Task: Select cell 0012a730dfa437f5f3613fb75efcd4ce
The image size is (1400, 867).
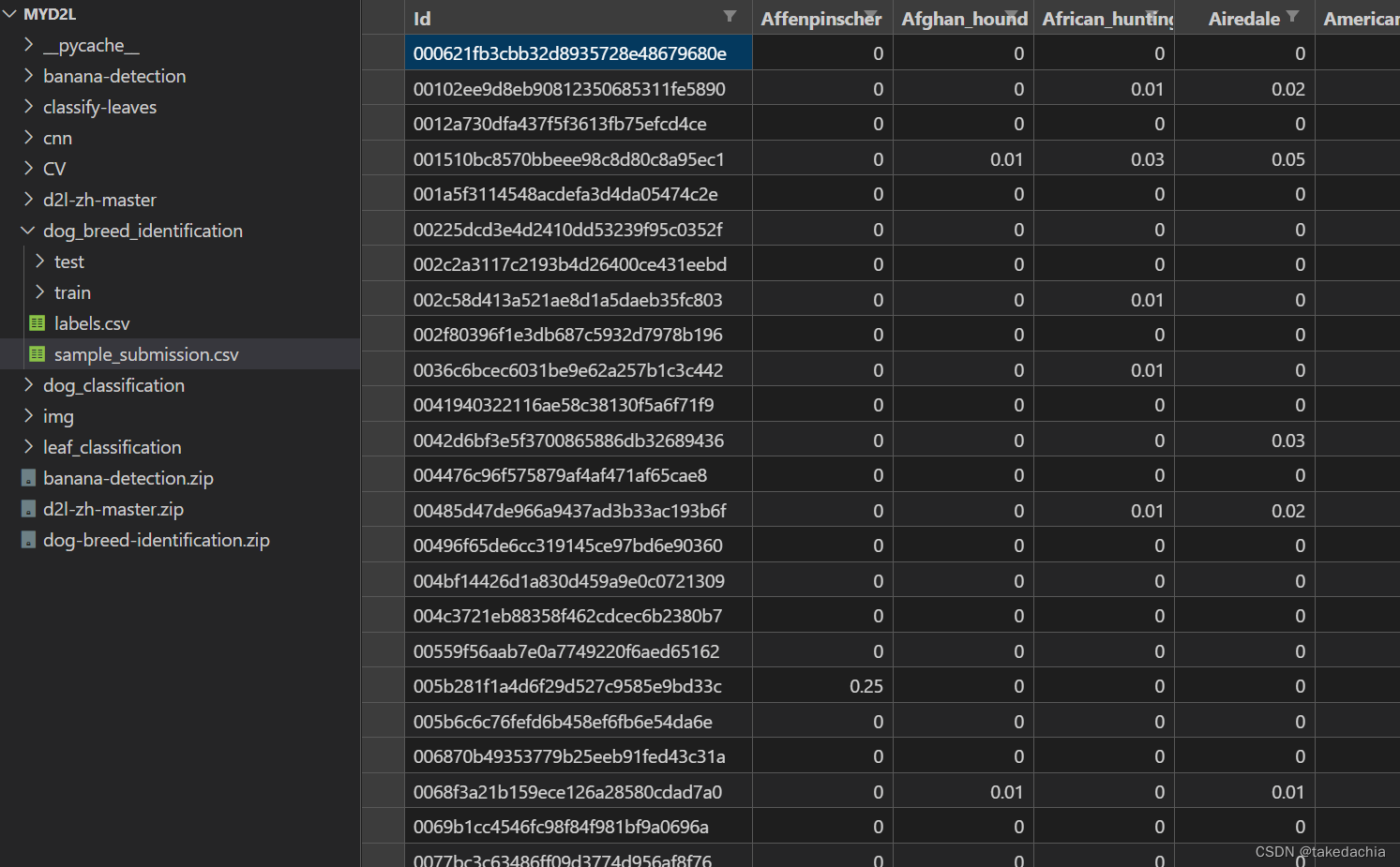Action: 579,124
